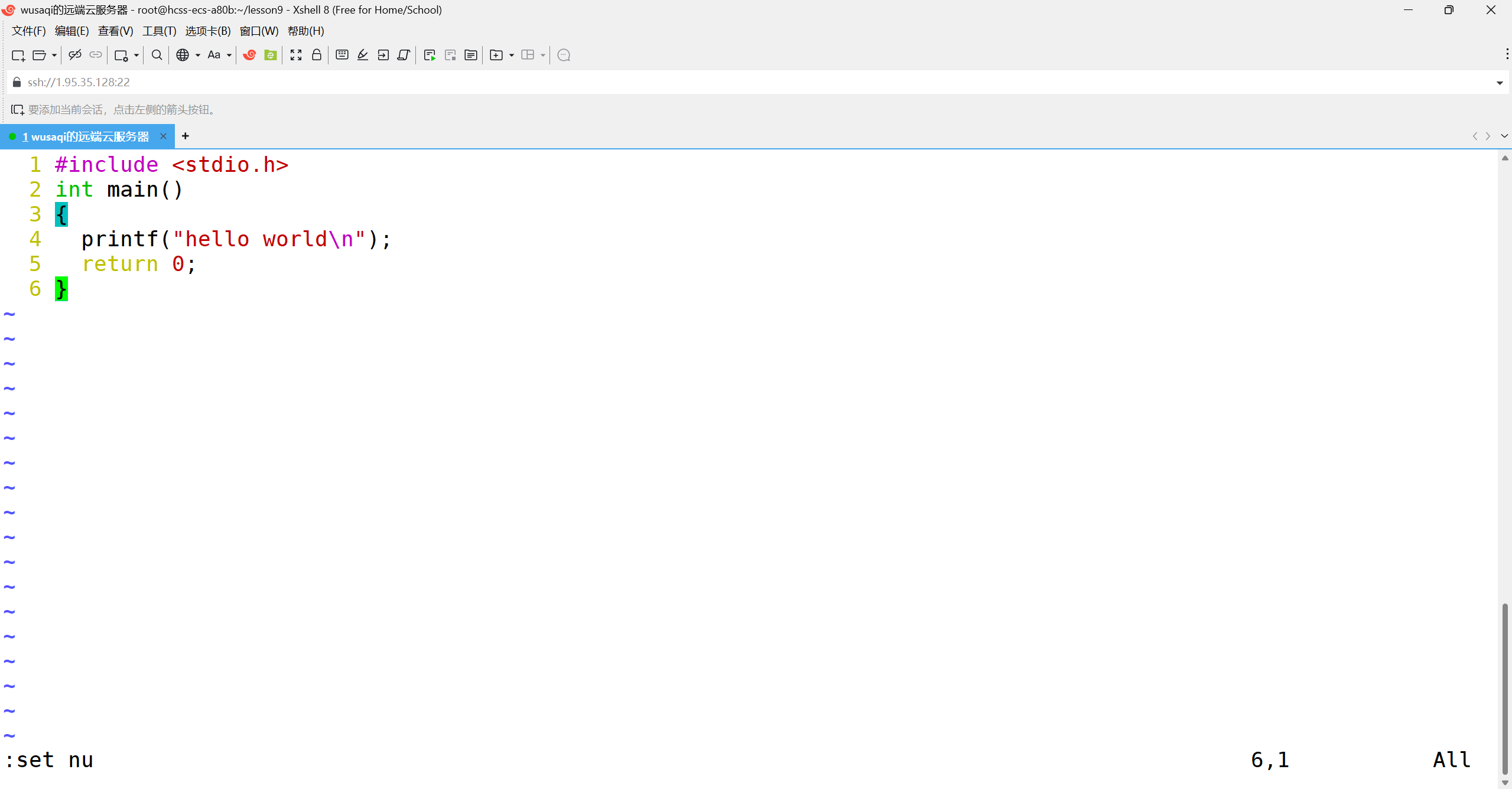
Task: Click the int main() line
Action: [x=119, y=190]
